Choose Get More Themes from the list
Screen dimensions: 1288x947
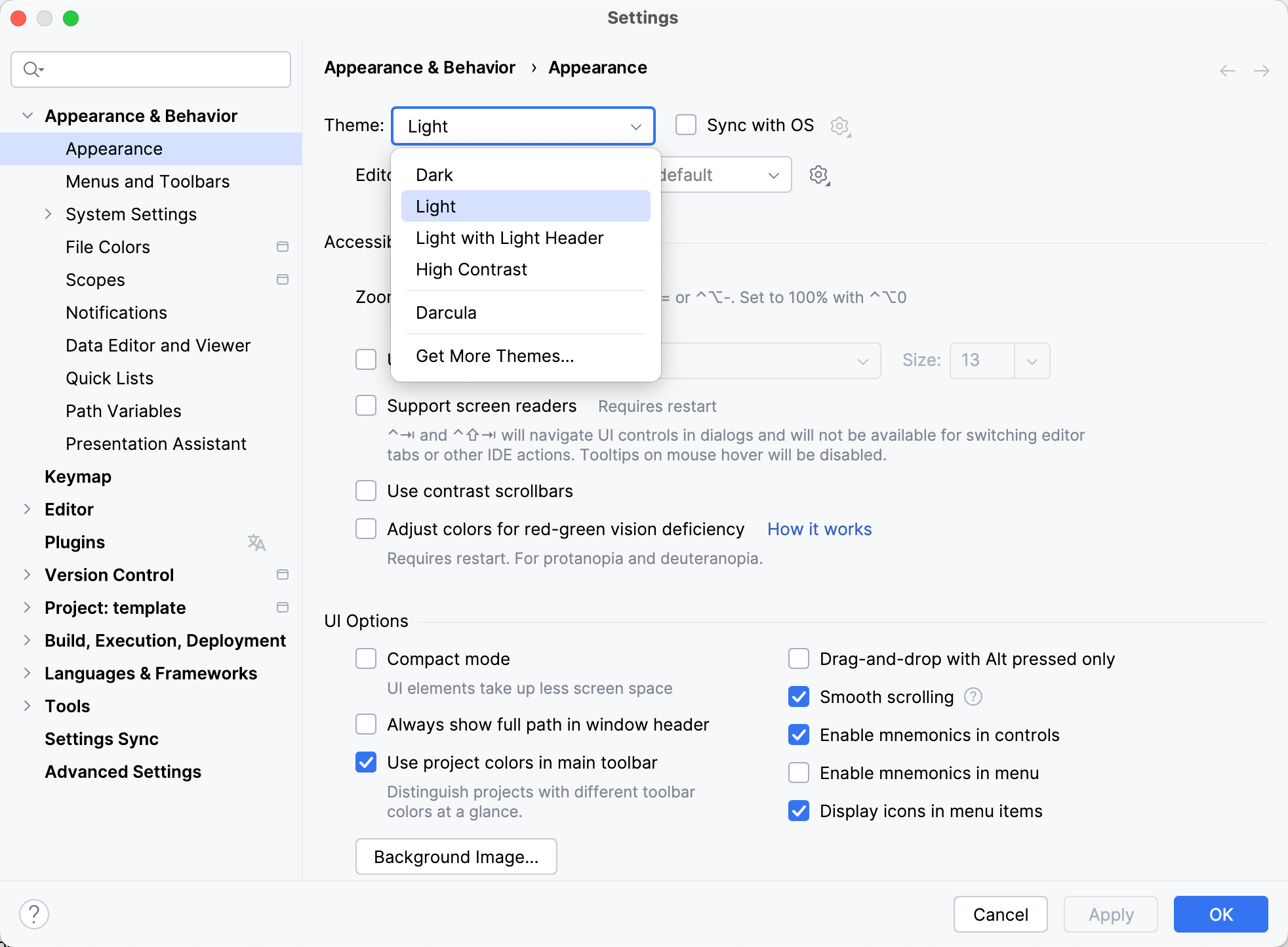click(x=494, y=355)
